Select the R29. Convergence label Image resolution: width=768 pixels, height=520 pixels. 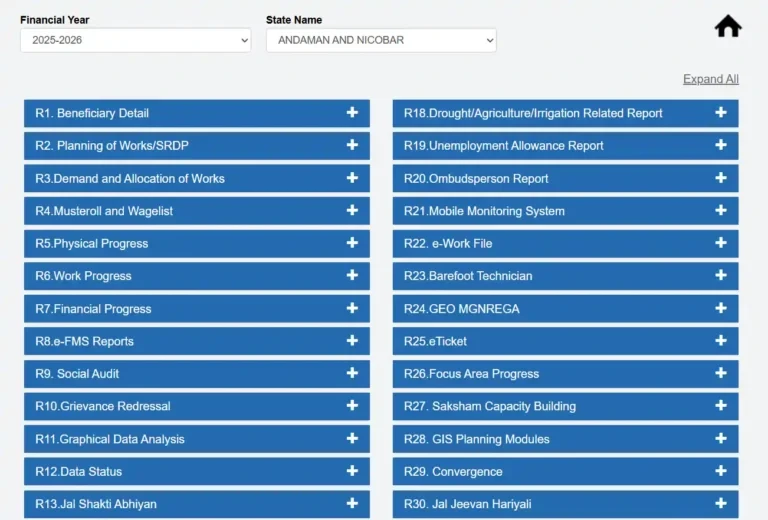click(x=453, y=472)
